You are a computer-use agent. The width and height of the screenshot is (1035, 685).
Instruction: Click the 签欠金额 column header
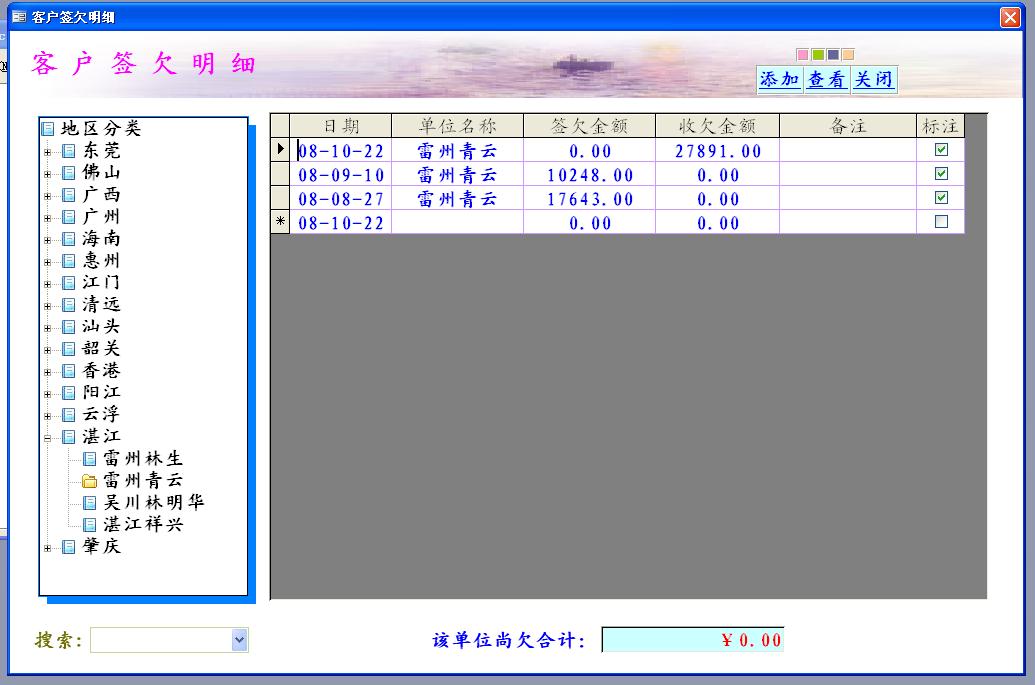589,125
